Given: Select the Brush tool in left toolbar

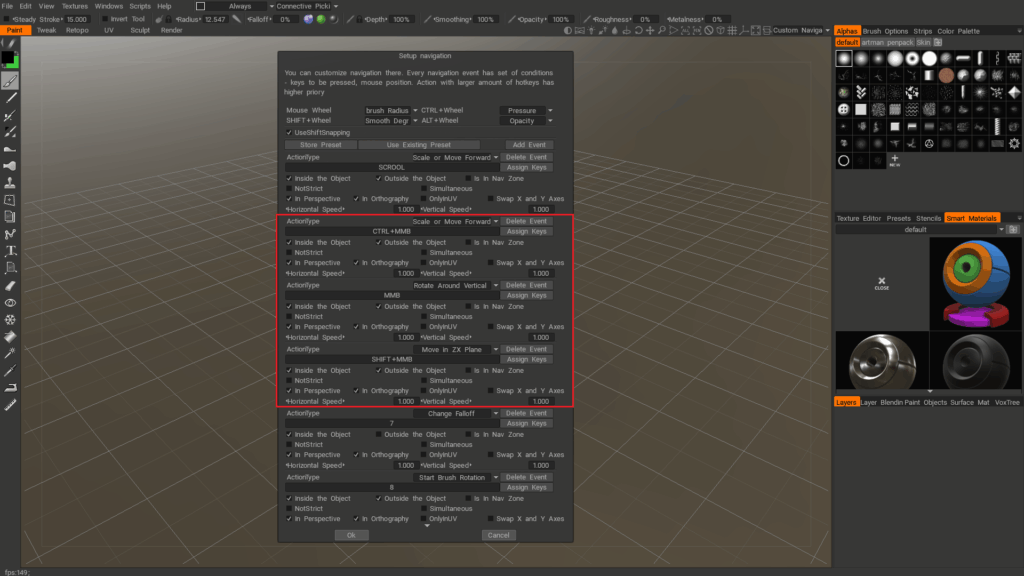Looking at the screenshot, I should 10,81.
